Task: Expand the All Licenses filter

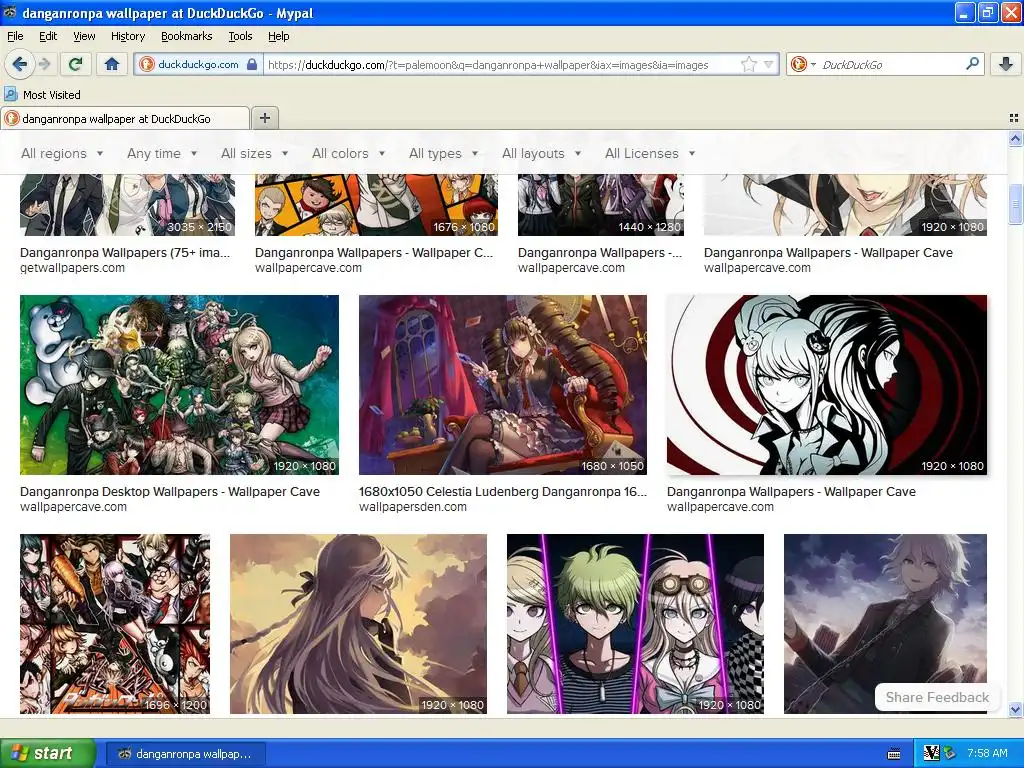Action: point(650,153)
